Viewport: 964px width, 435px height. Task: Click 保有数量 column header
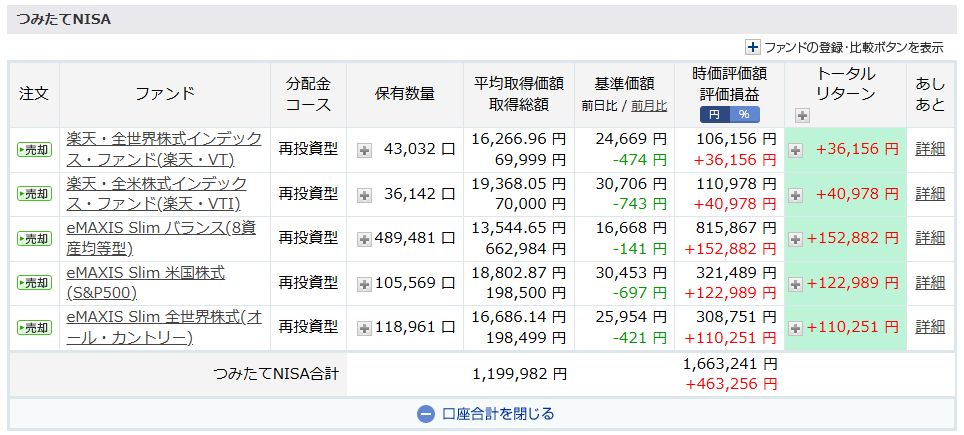(405, 94)
